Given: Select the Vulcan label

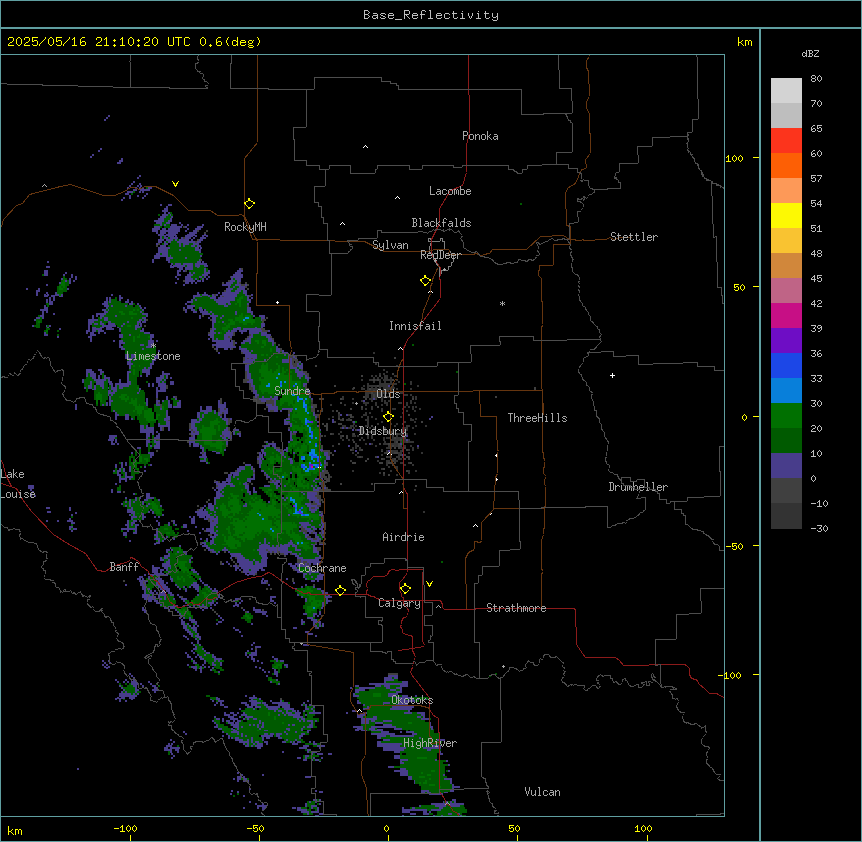Looking at the screenshot, I should click(542, 792).
